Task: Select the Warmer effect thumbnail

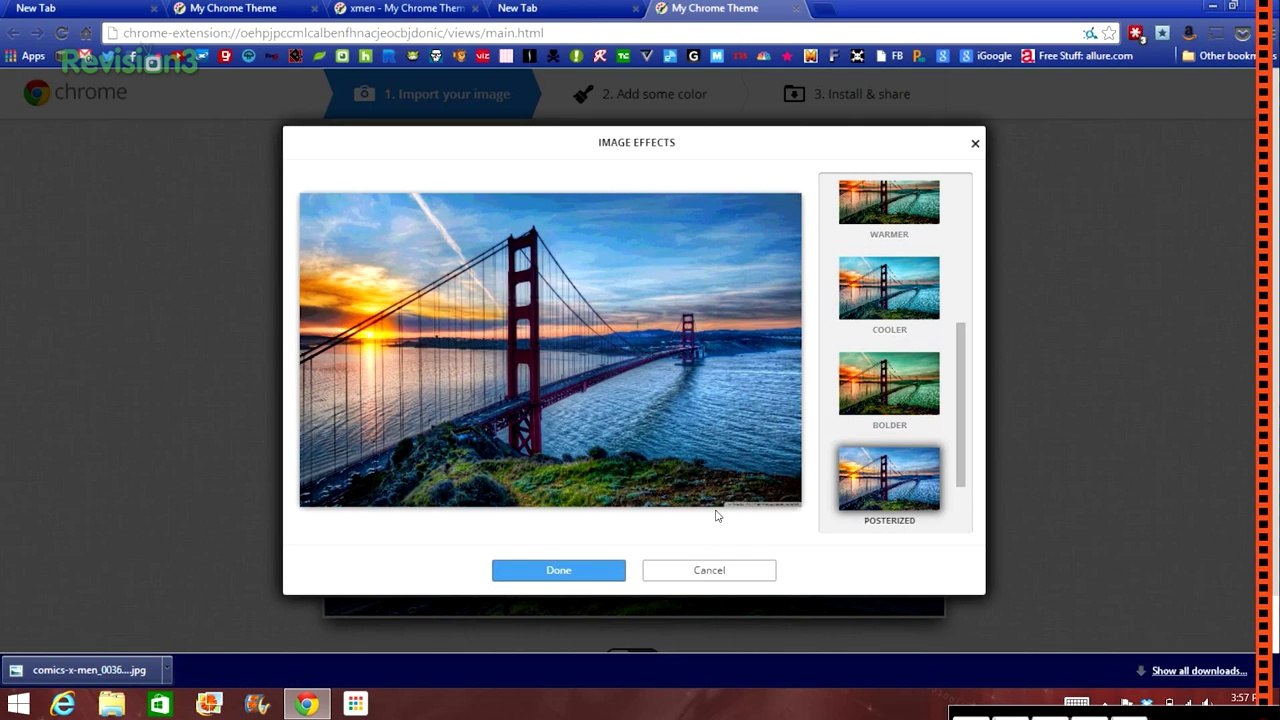Action: 889,202
